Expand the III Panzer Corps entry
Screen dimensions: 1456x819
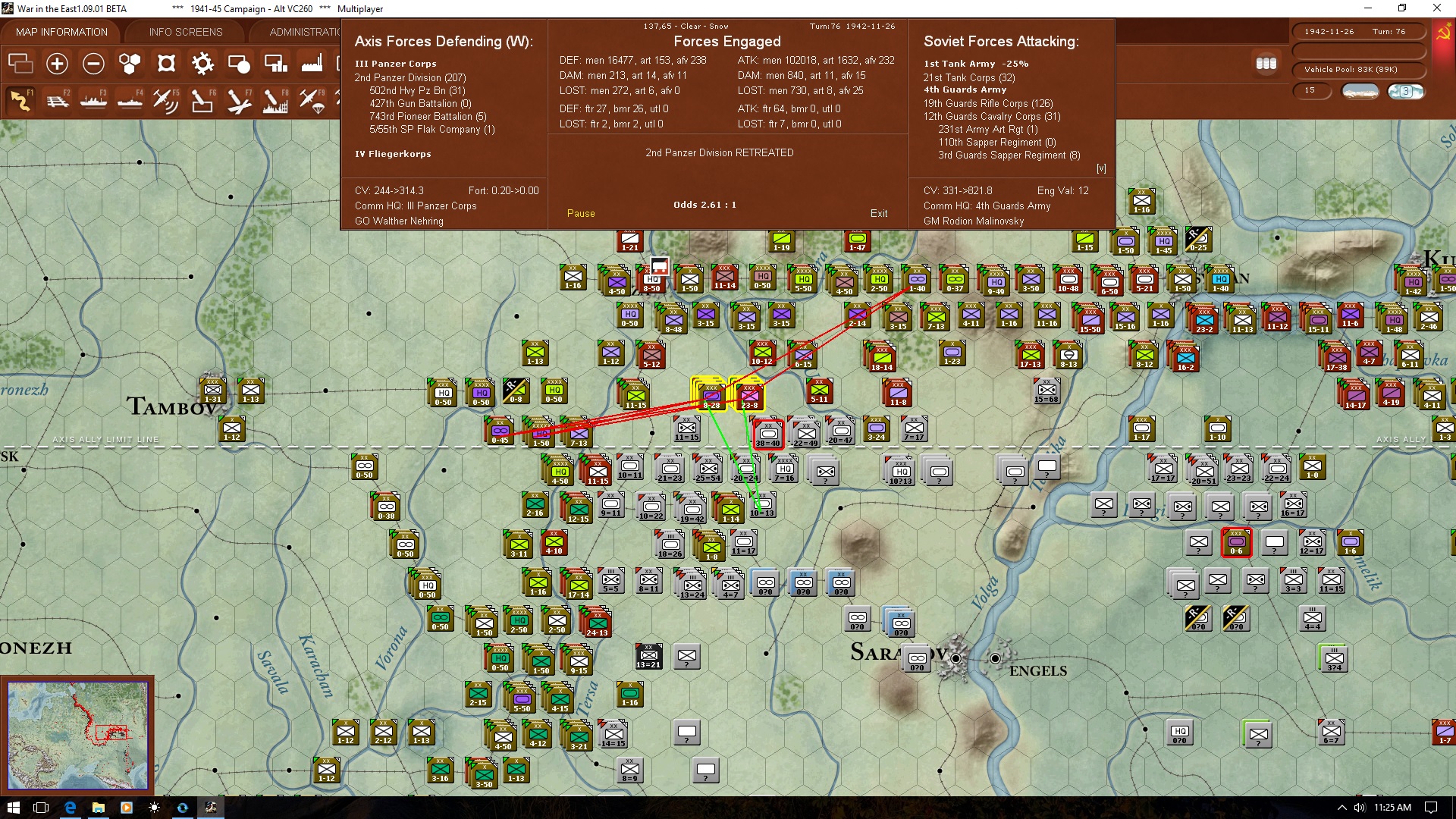pyautogui.click(x=395, y=64)
